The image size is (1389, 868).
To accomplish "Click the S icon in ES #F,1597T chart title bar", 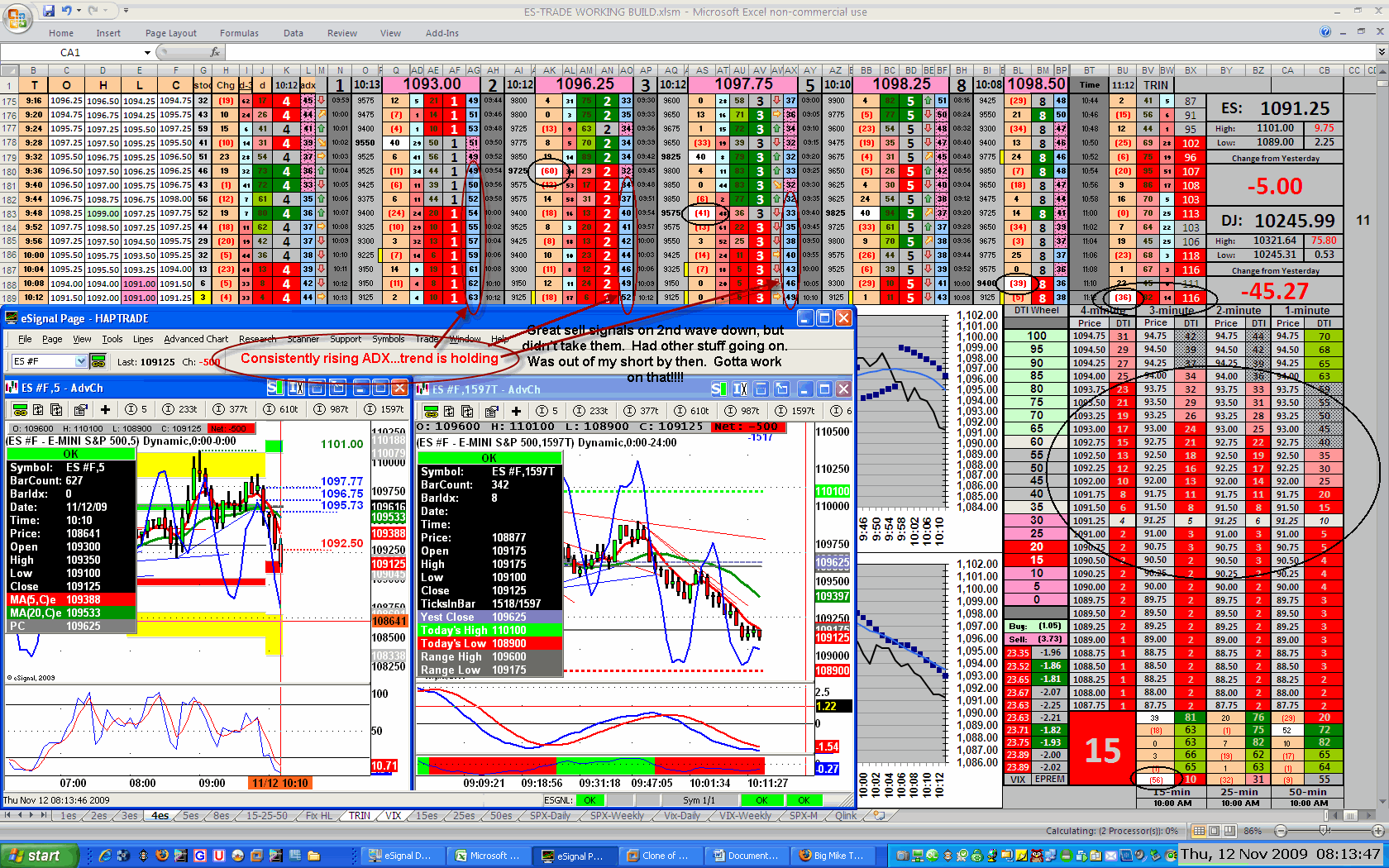I will [718, 389].
